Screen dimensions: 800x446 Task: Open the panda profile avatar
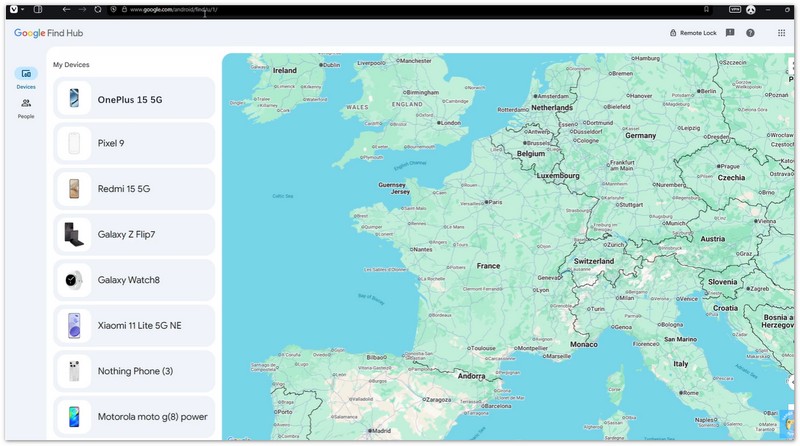pos(751,9)
